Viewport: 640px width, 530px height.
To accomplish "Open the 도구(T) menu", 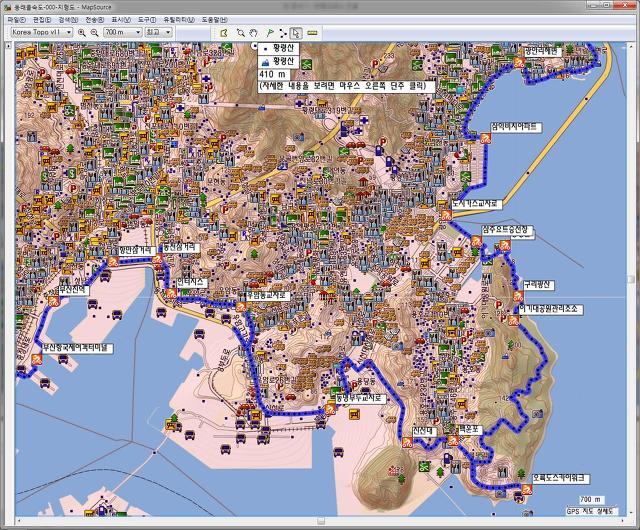I will click(x=147, y=19).
